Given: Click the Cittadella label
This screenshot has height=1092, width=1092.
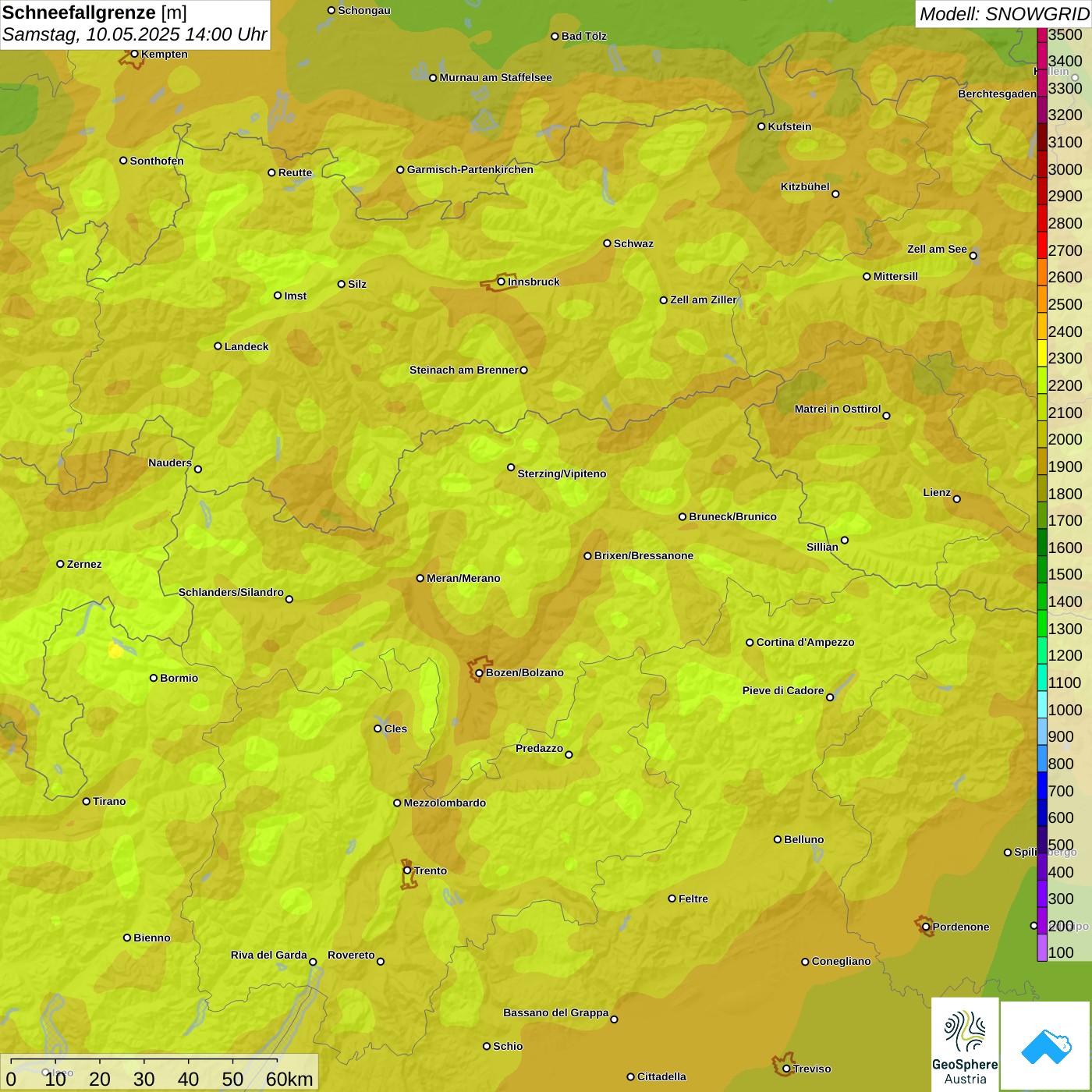Looking at the screenshot, I should tap(661, 1076).
